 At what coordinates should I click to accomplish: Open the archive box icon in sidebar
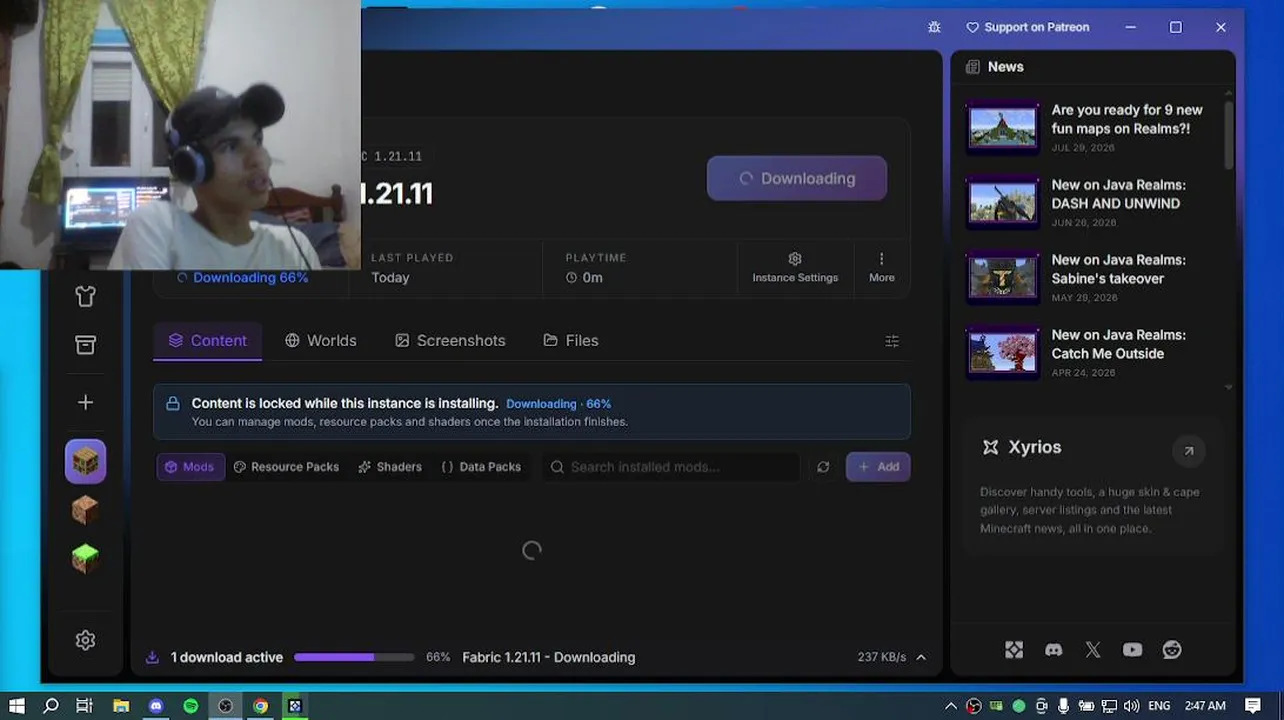tap(85, 345)
